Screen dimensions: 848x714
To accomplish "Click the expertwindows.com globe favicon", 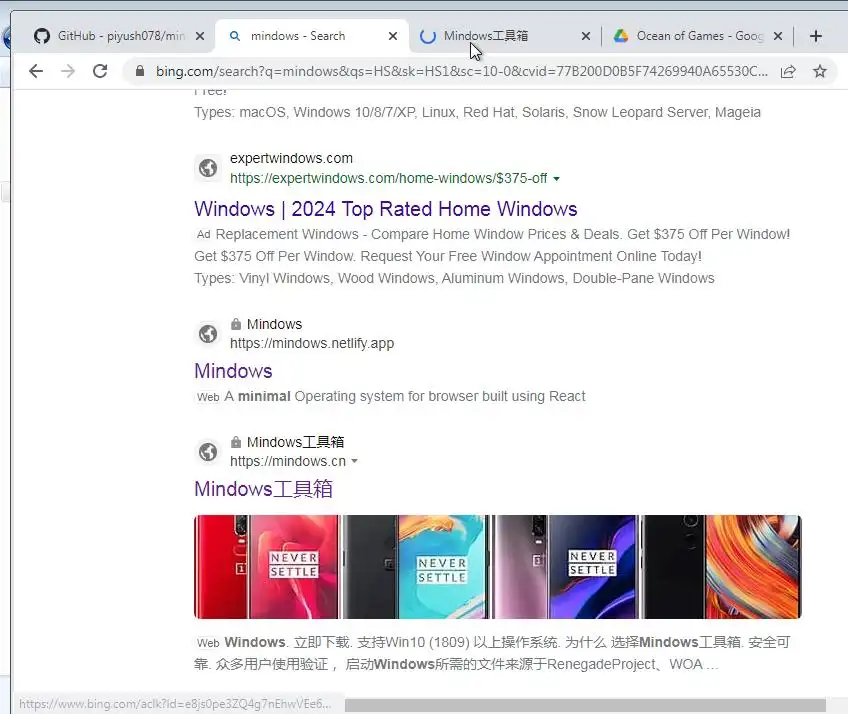I will click(208, 168).
